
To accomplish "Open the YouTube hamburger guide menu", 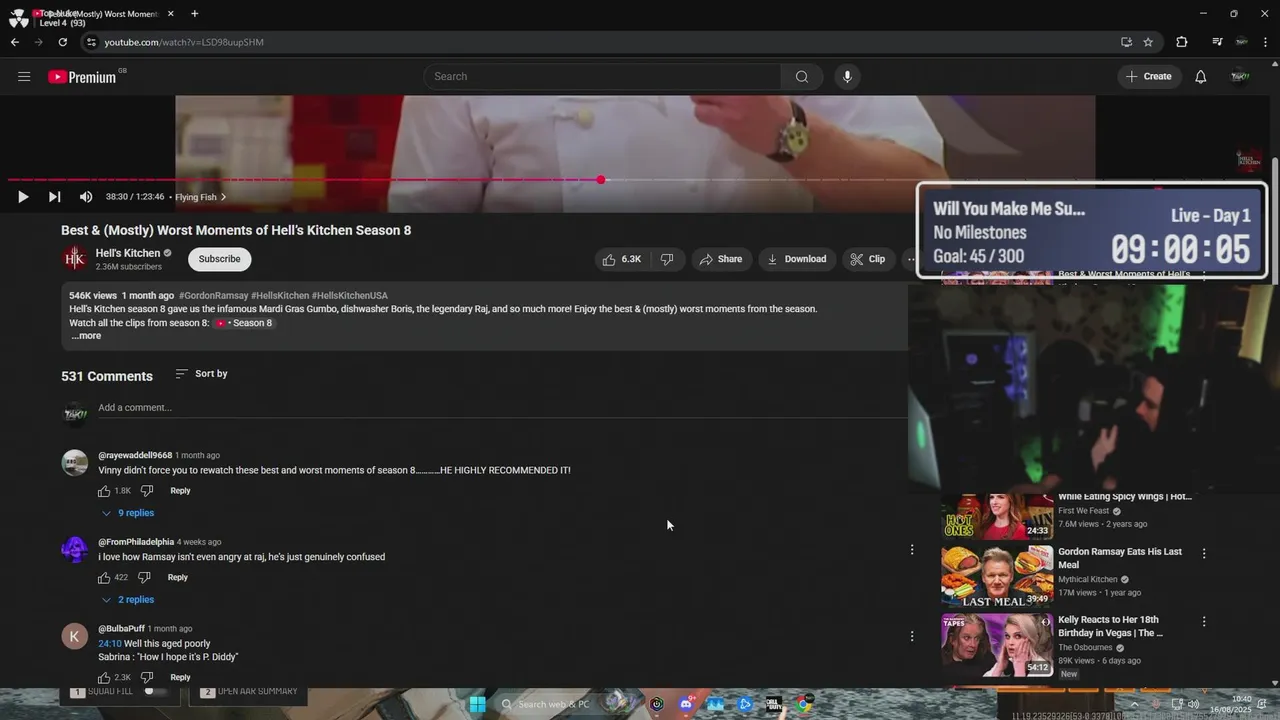I will [x=24, y=76].
